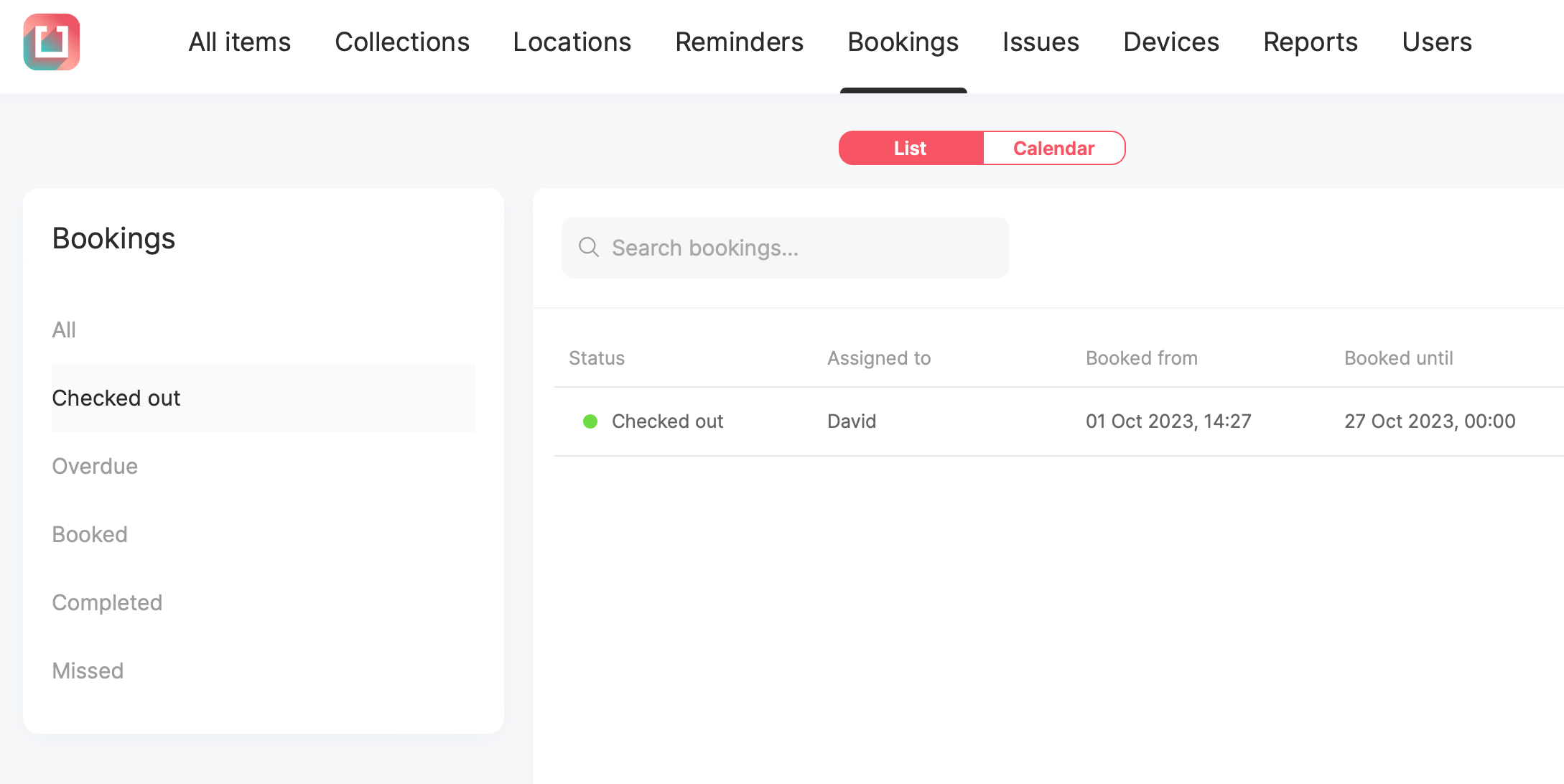Viewport: 1564px width, 784px height.
Task: Open David's booking row
Action: tap(1059, 421)
